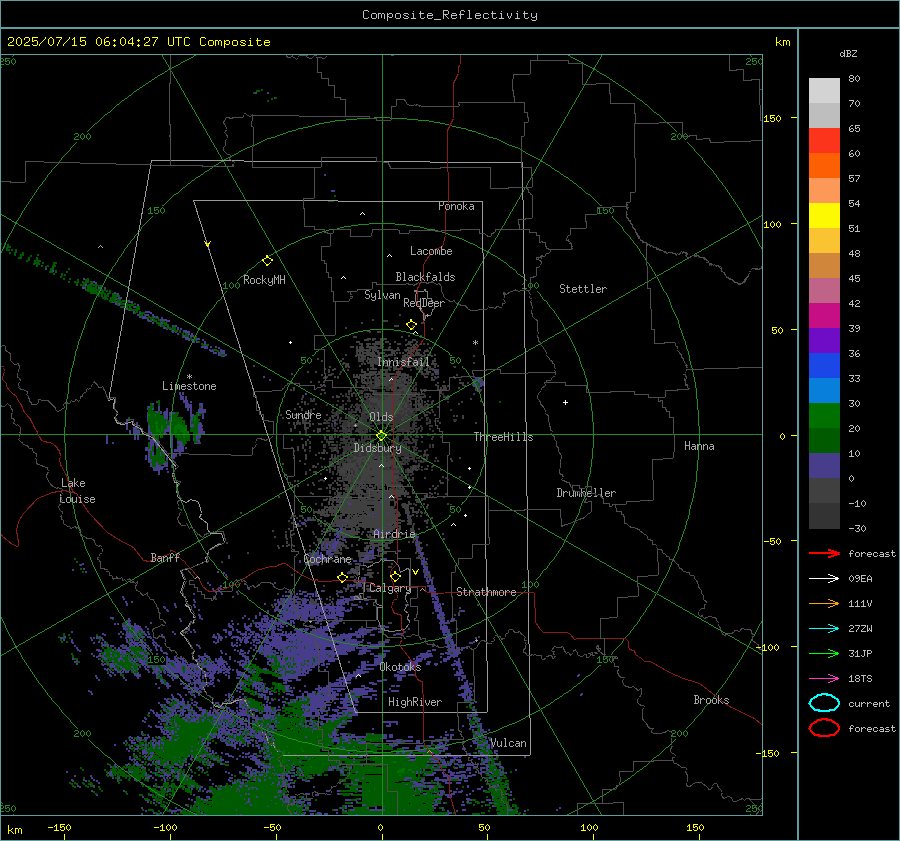Click the Hanna city label
Viewport: 900px width, 841px height.
699,446
